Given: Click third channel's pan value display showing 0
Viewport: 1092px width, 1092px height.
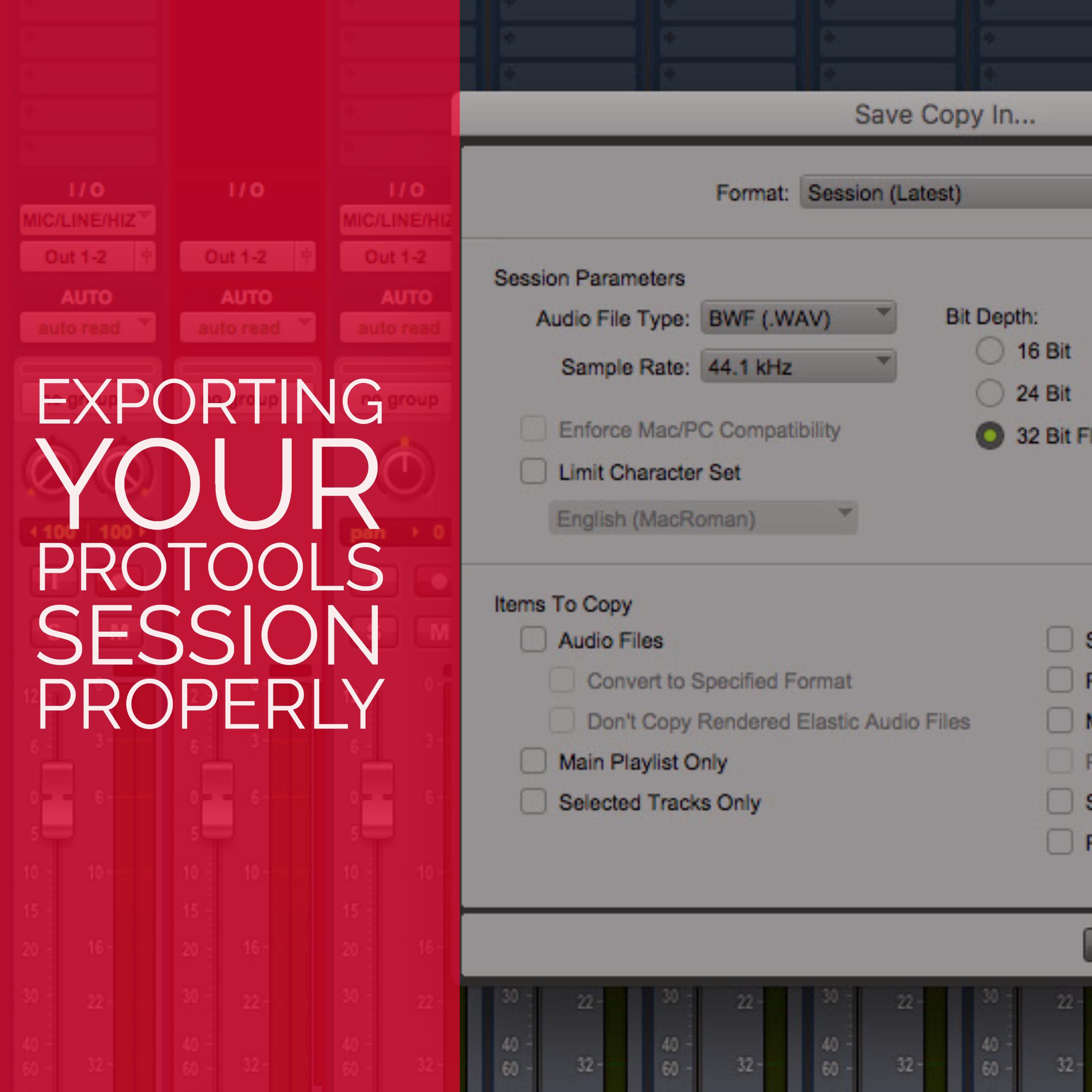Looking at the screenshot, I should point(438,532).
